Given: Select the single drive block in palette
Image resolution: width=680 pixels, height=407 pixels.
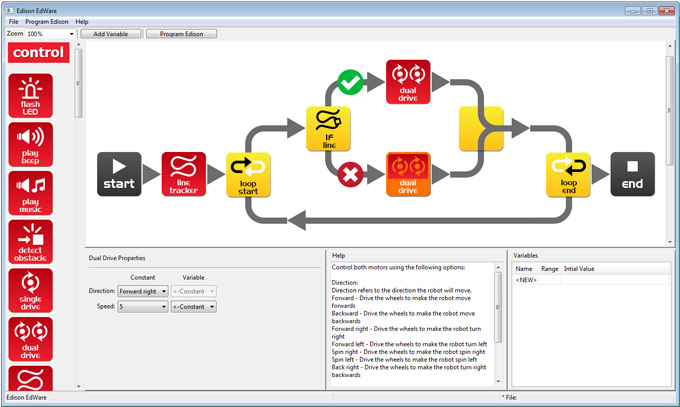Looking at the screenshot, I should (x=30, y=291).
